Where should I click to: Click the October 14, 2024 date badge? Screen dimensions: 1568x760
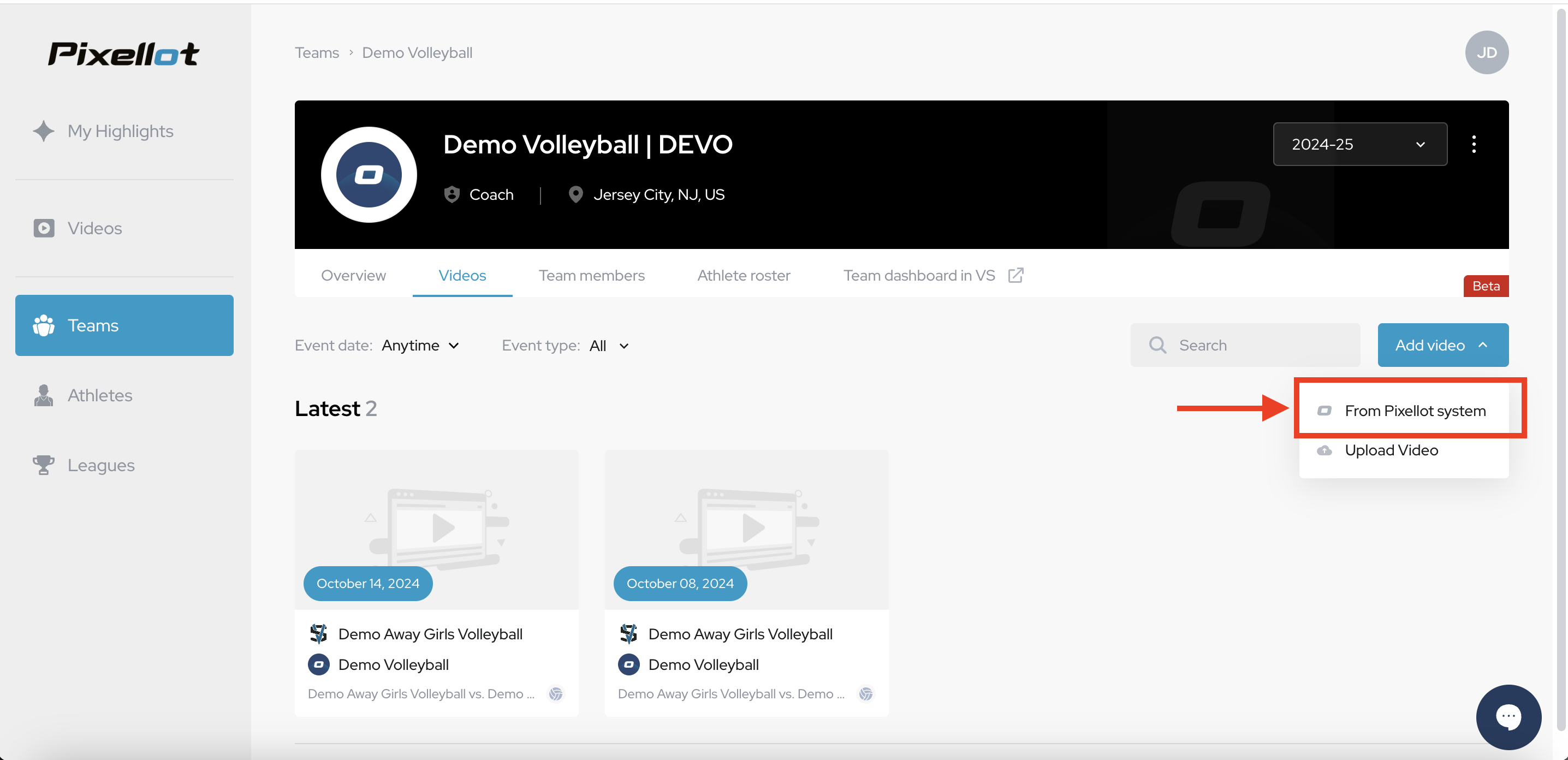367,583
